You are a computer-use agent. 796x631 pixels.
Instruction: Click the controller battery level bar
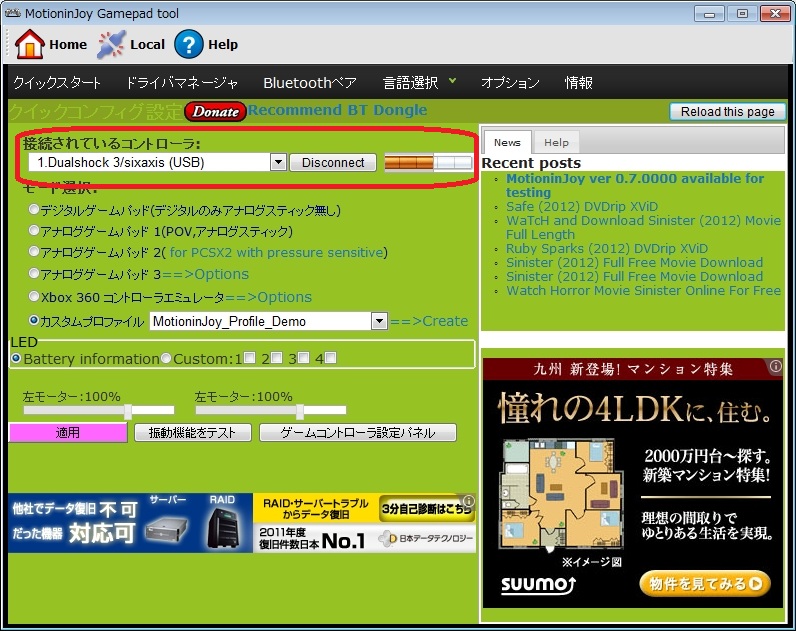428,162
